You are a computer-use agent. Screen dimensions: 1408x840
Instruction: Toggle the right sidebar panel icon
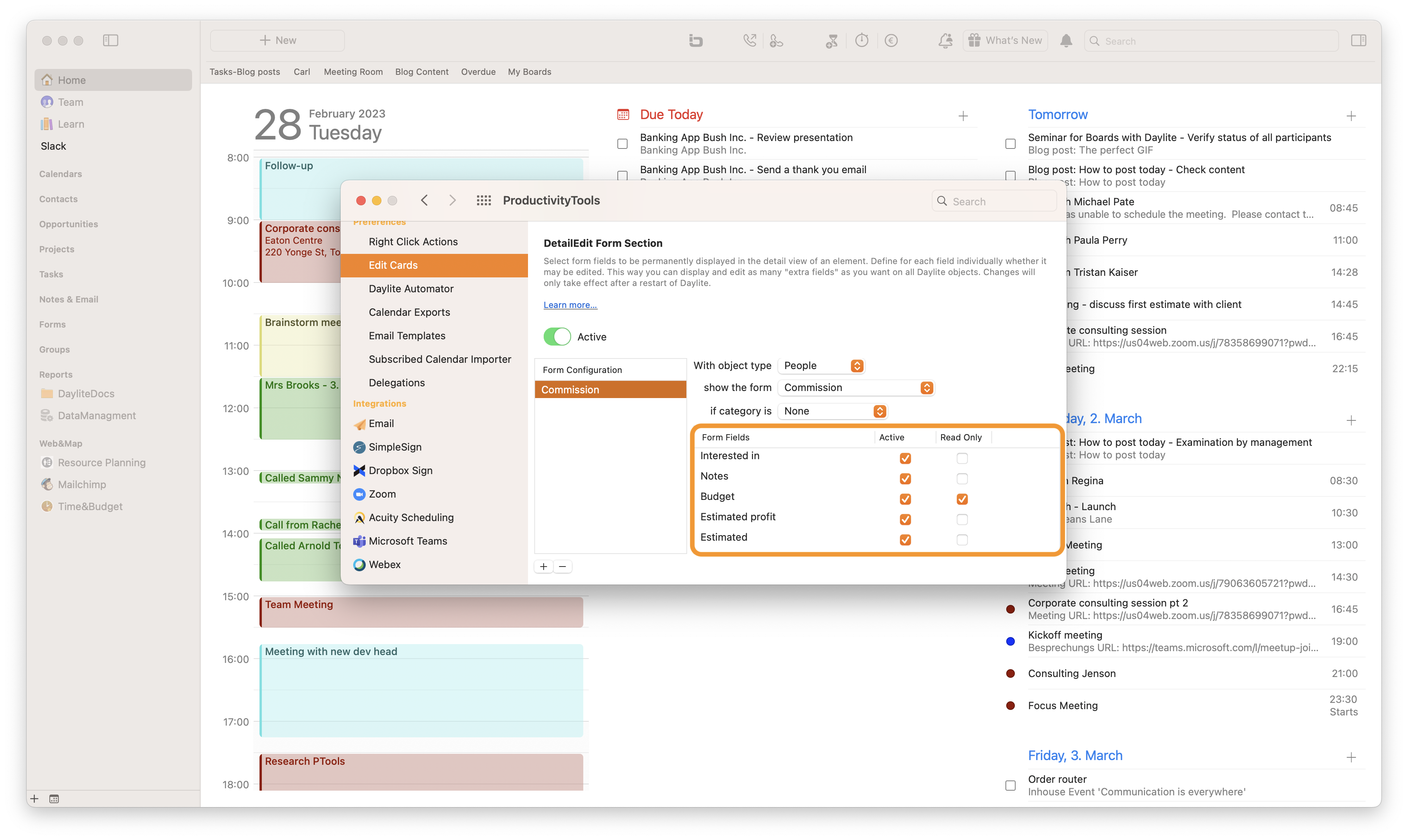(1358, 40)
